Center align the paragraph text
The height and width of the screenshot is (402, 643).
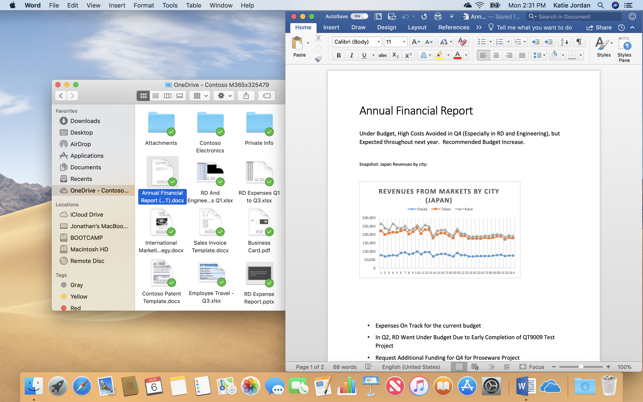click(x=496, y=55)
